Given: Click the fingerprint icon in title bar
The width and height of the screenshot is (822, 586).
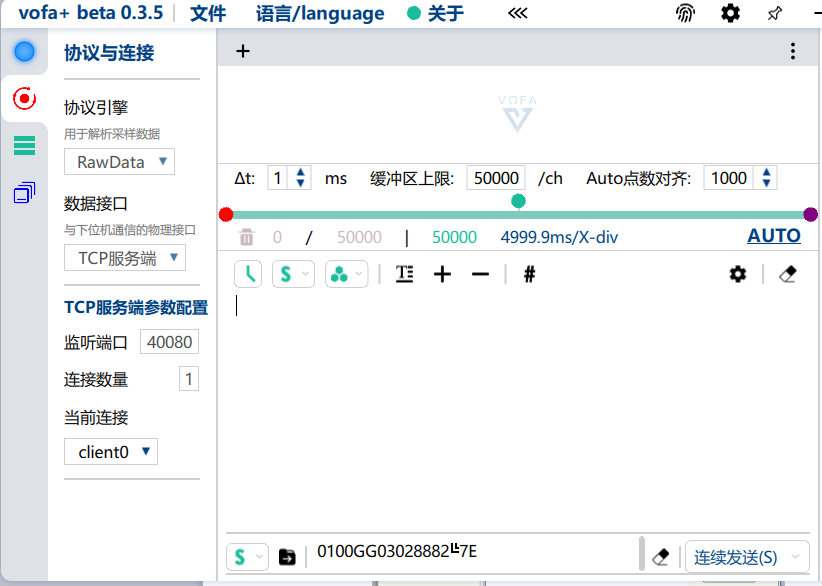Looking at the screenshot, I should click(685, 13).
